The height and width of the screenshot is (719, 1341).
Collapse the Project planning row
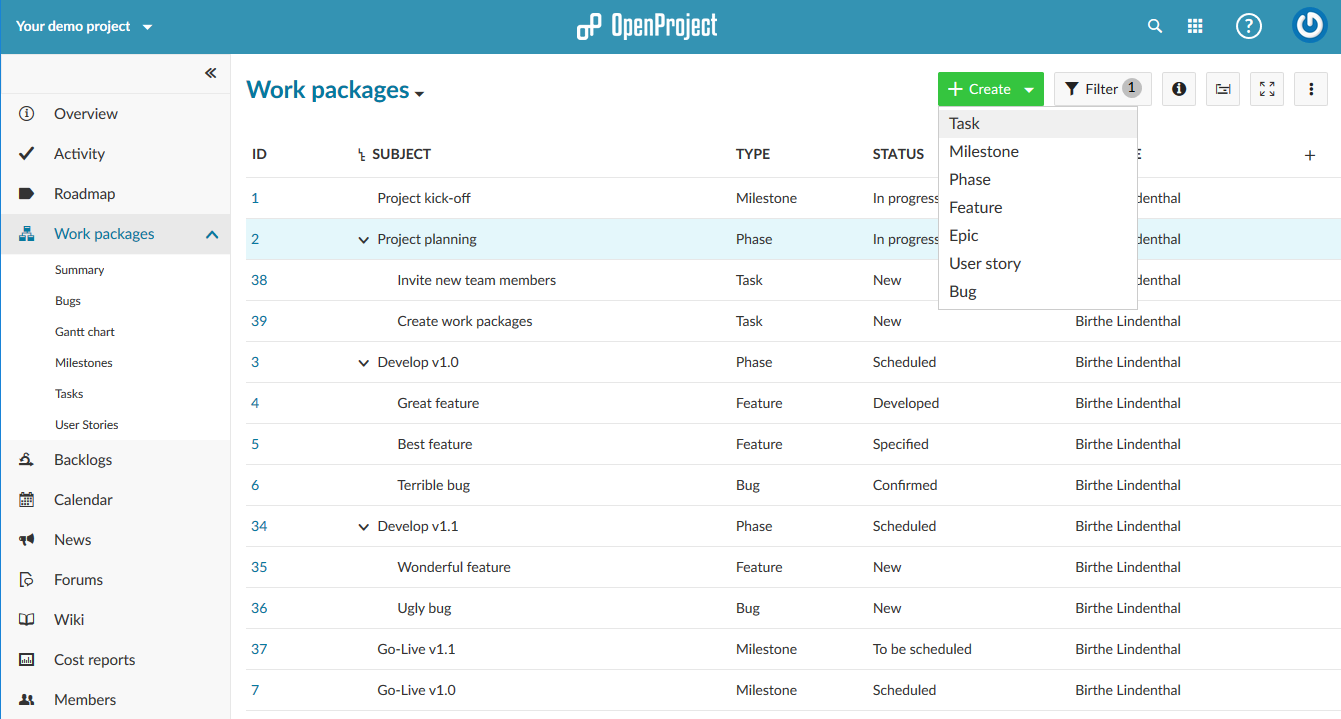(x=363, y=240)
